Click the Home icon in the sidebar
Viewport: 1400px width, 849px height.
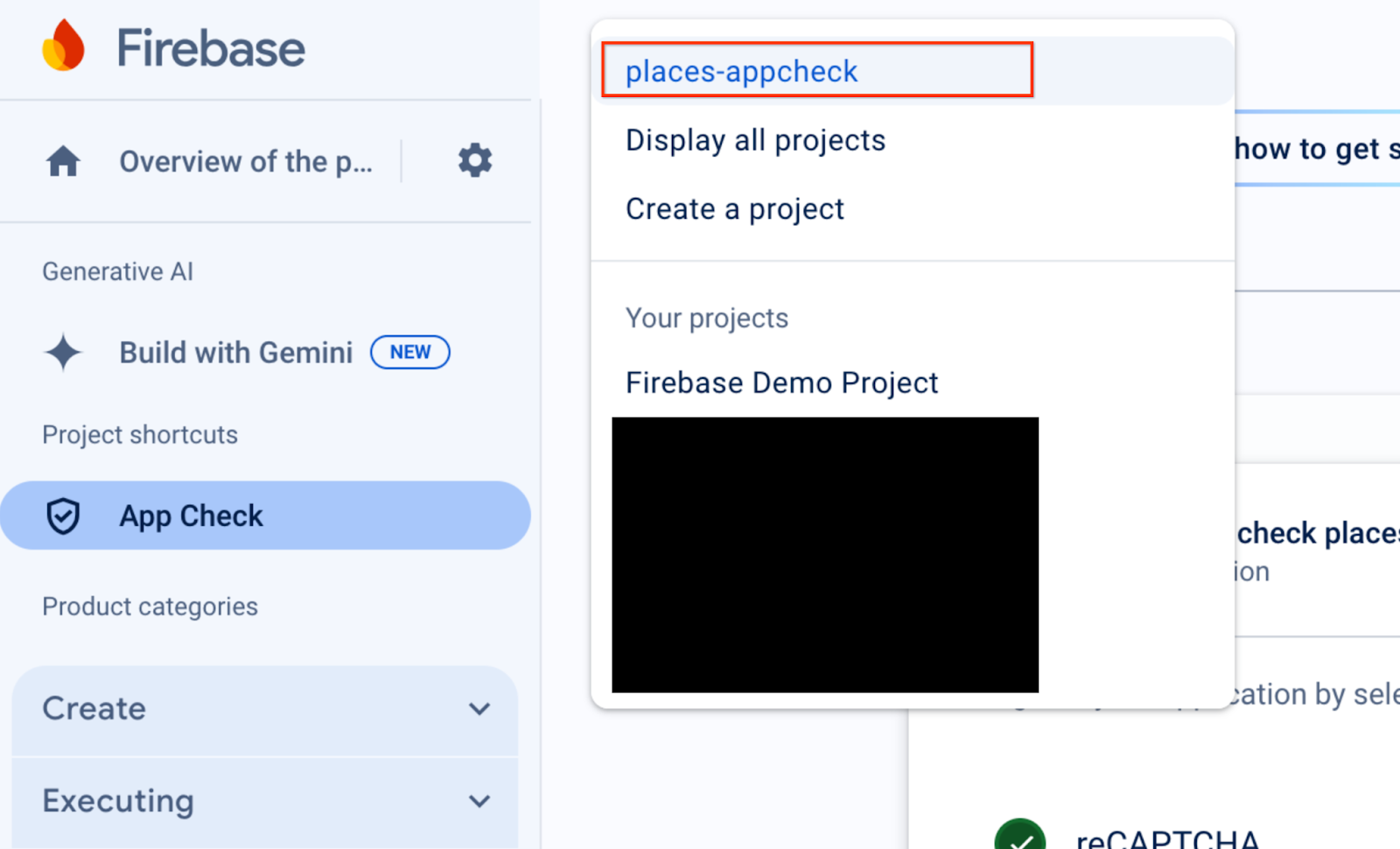pyautogui.click(x=63, y=162)
